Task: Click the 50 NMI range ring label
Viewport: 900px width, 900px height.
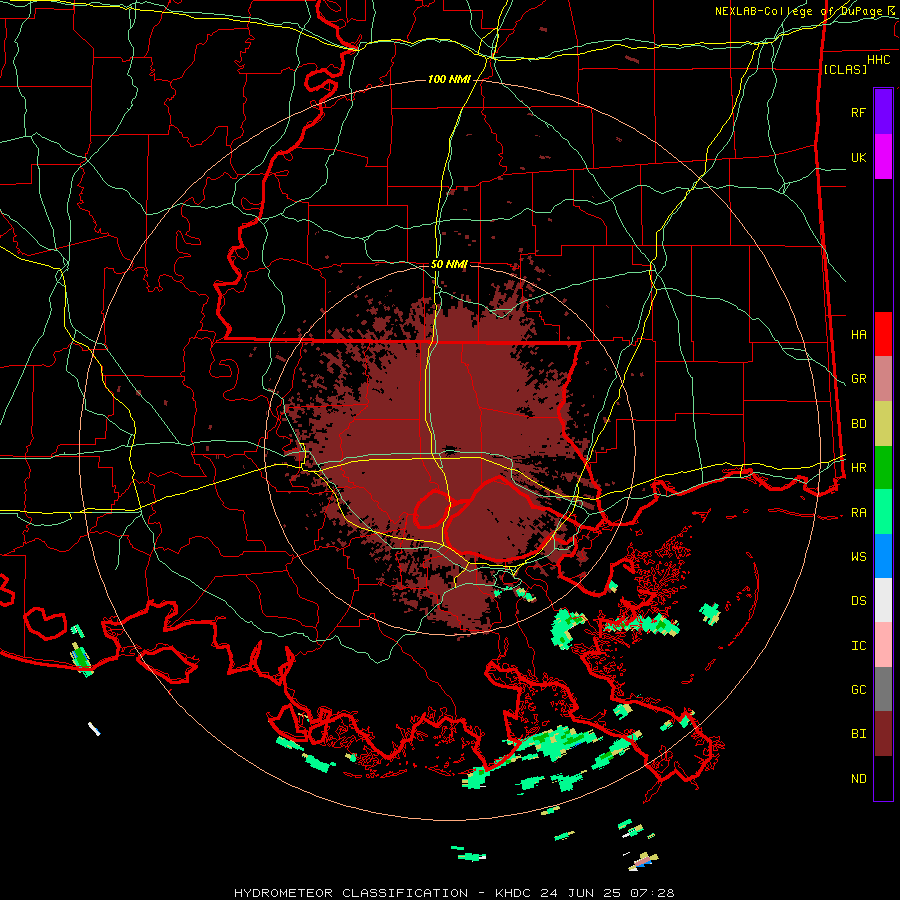Action: click(449, 264)
